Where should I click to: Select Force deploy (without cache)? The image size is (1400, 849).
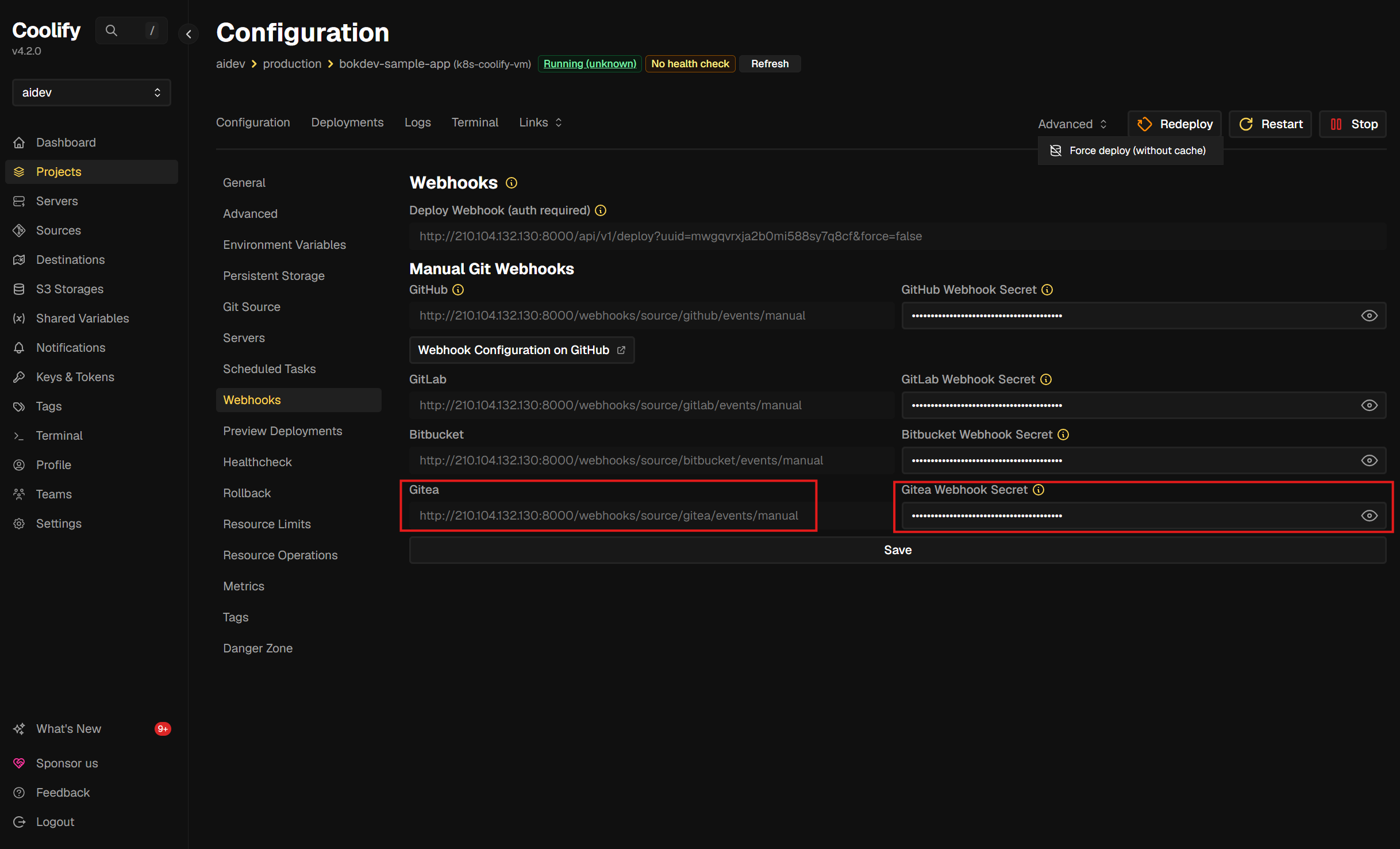point(1130,151)
